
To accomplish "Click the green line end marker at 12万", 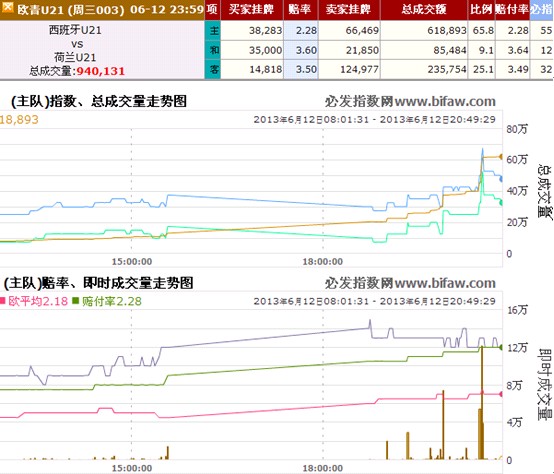I will [501, 348].
